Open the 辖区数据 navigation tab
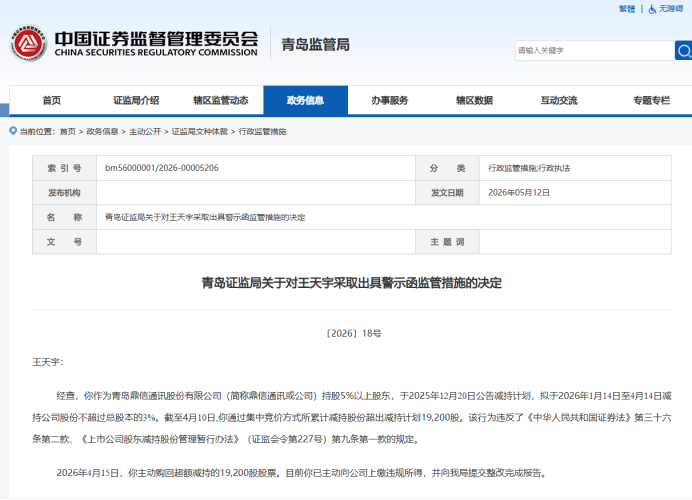Image resolution: width=692 pixels, height=500 pixels. pos(474,101)
